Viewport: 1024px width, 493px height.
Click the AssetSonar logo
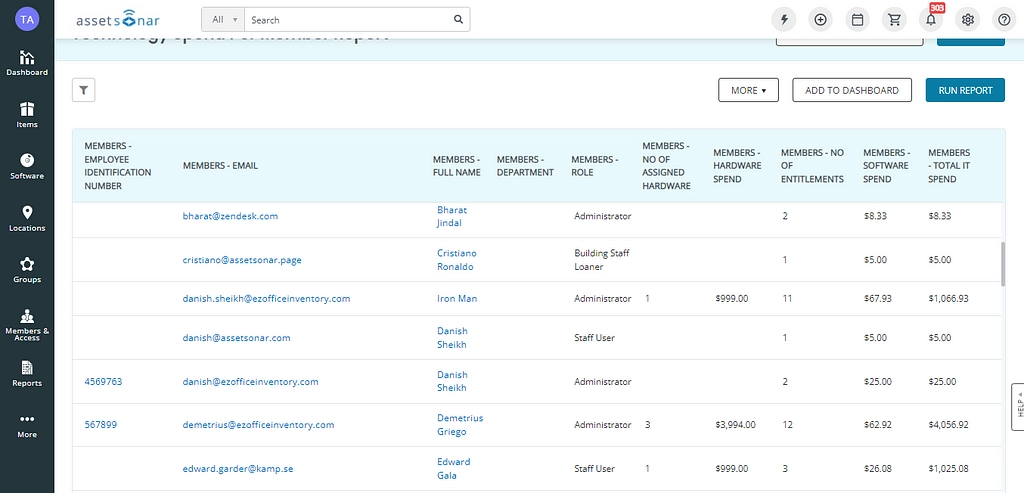click(118, 20)
